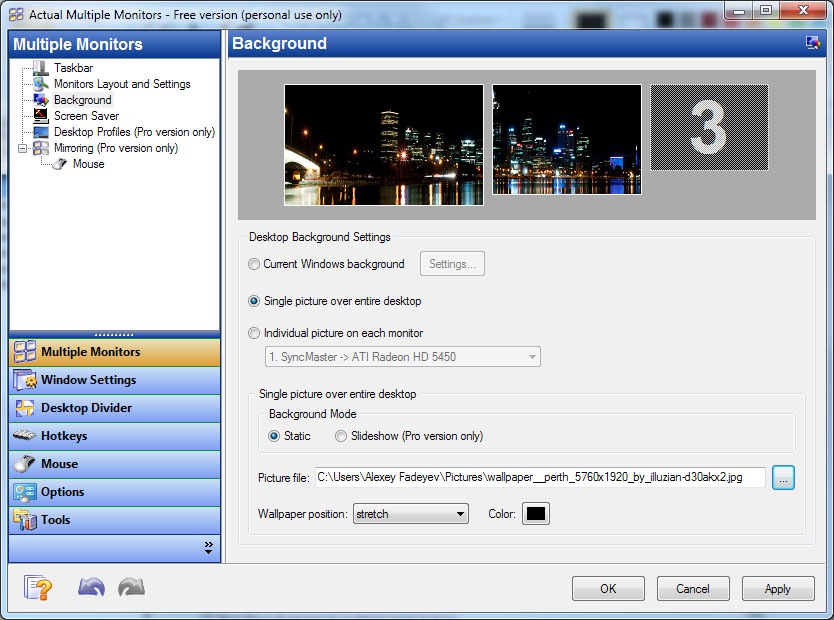834x620 pixels.
Task: Select Individual picture on each monitor
Action: click(253, 333)
